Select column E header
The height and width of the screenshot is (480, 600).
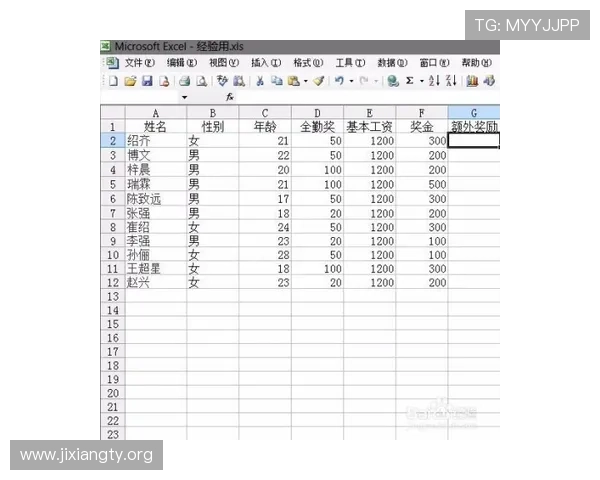point(369,113)
